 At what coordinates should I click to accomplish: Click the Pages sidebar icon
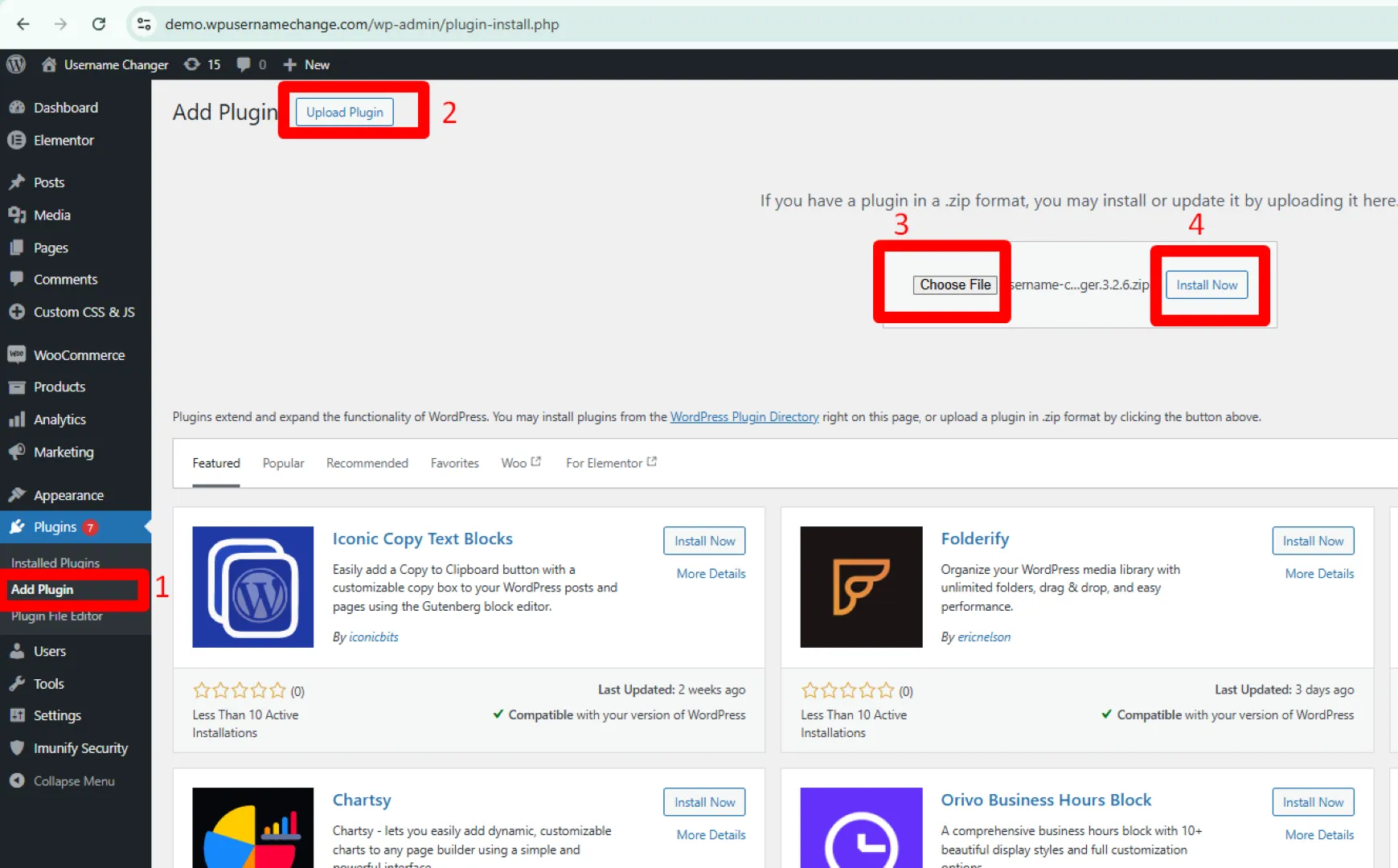[x=17, y=248]
